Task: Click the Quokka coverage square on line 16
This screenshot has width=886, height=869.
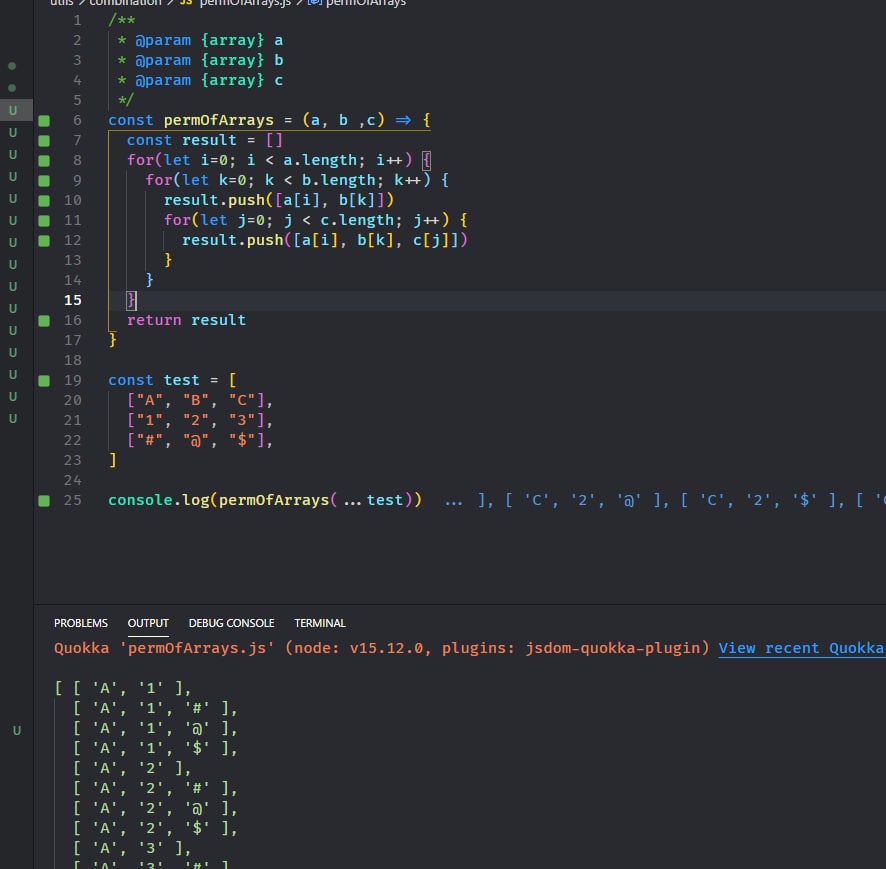Action: (44, 320)
